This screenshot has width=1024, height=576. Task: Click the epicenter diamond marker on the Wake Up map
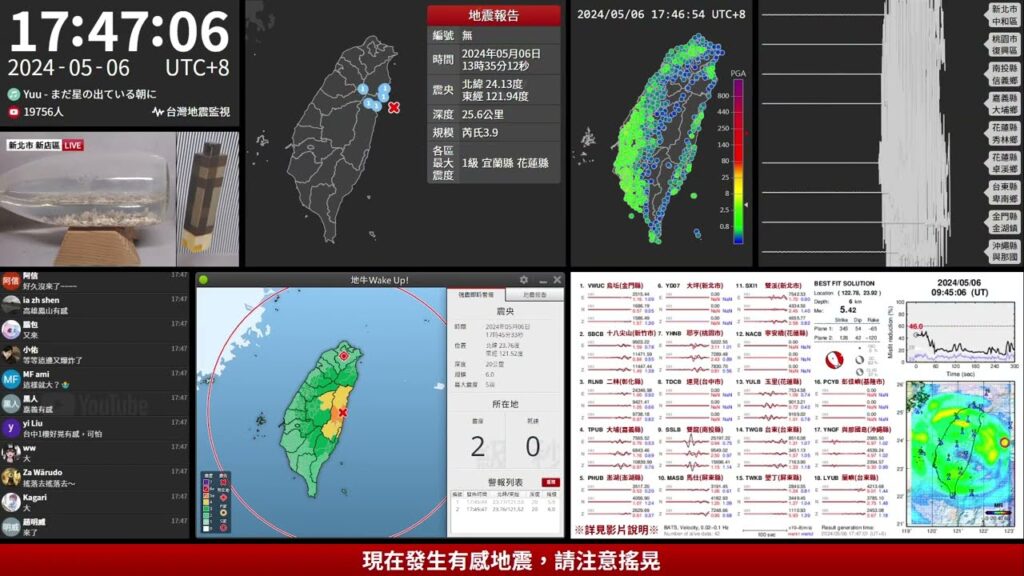344,356
